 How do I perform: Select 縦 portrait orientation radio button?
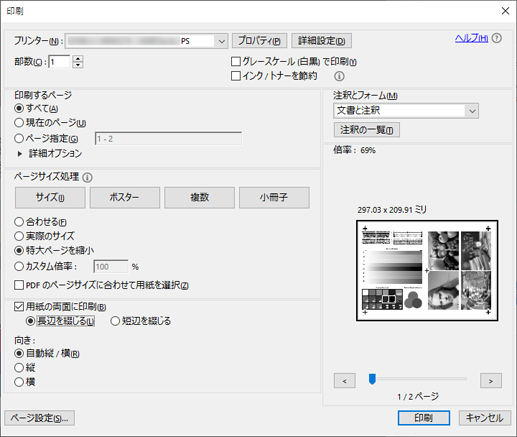point(19,368)
